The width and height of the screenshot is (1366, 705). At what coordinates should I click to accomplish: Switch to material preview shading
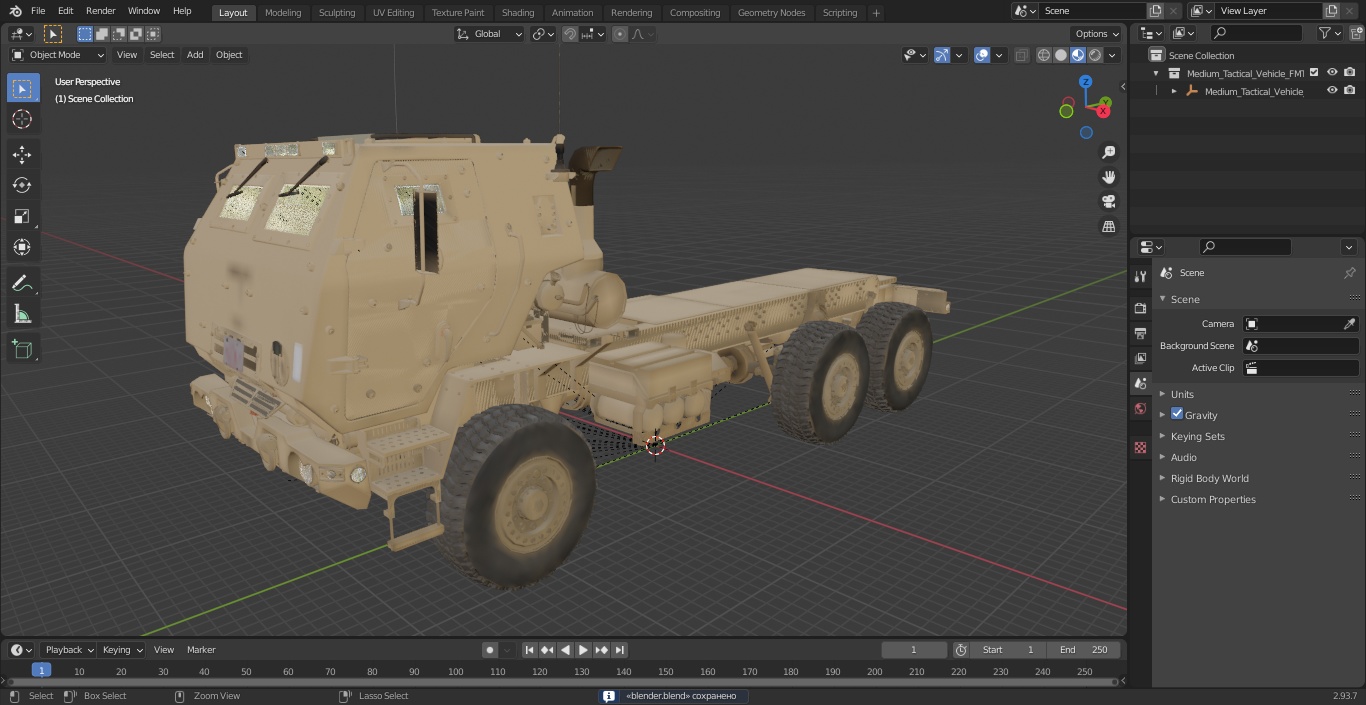(1078, 56)
